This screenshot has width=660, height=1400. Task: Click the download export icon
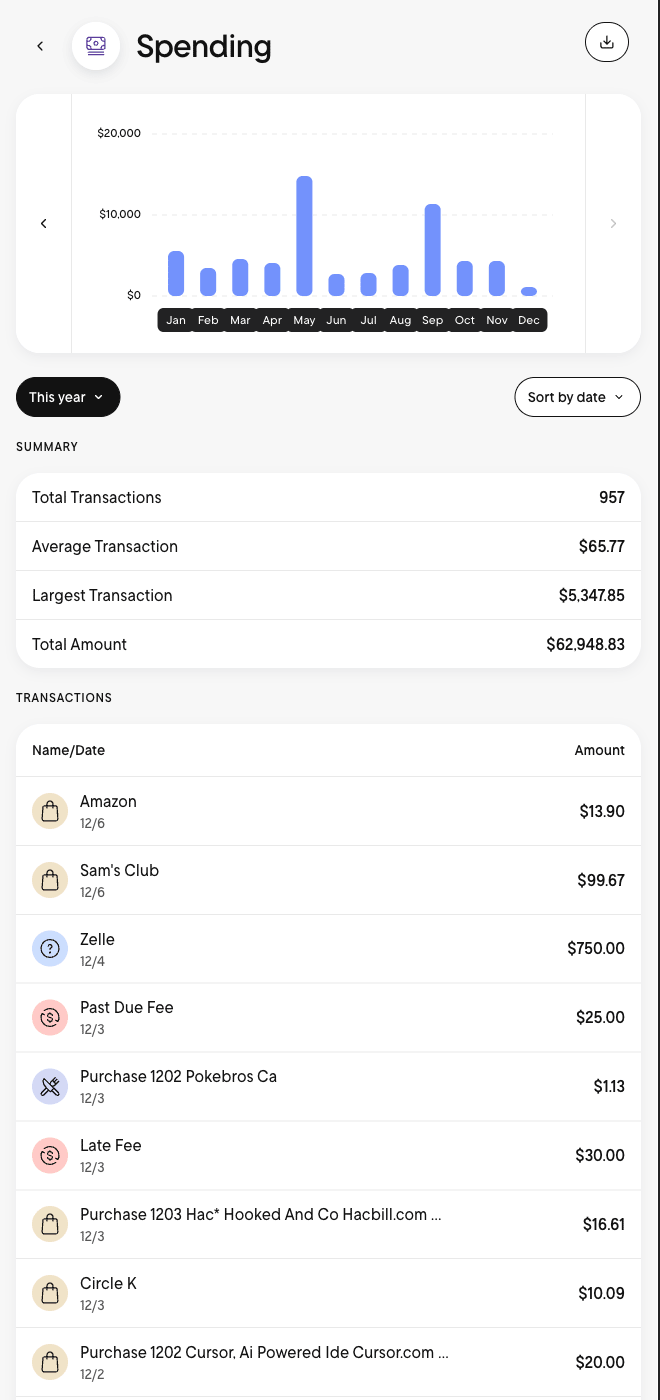[606, 42]
